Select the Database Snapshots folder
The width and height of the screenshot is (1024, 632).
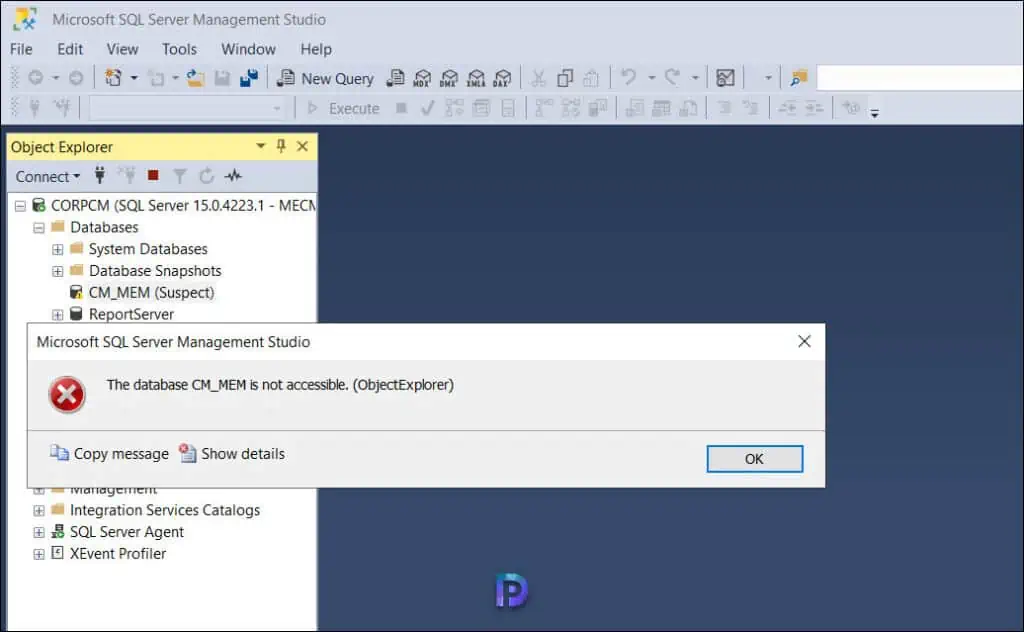point(155,270)
